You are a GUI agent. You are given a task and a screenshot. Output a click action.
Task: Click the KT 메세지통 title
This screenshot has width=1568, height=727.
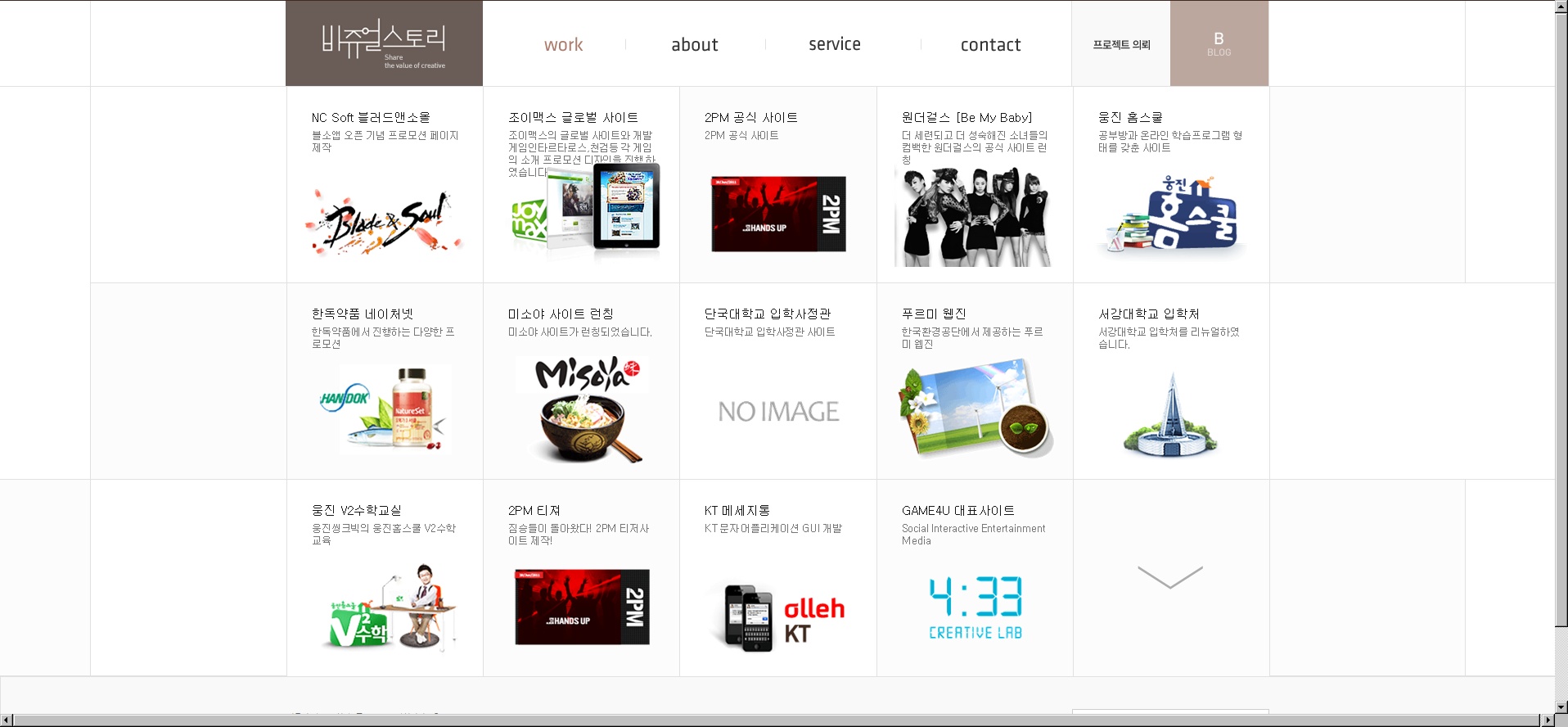click(737, 511)
